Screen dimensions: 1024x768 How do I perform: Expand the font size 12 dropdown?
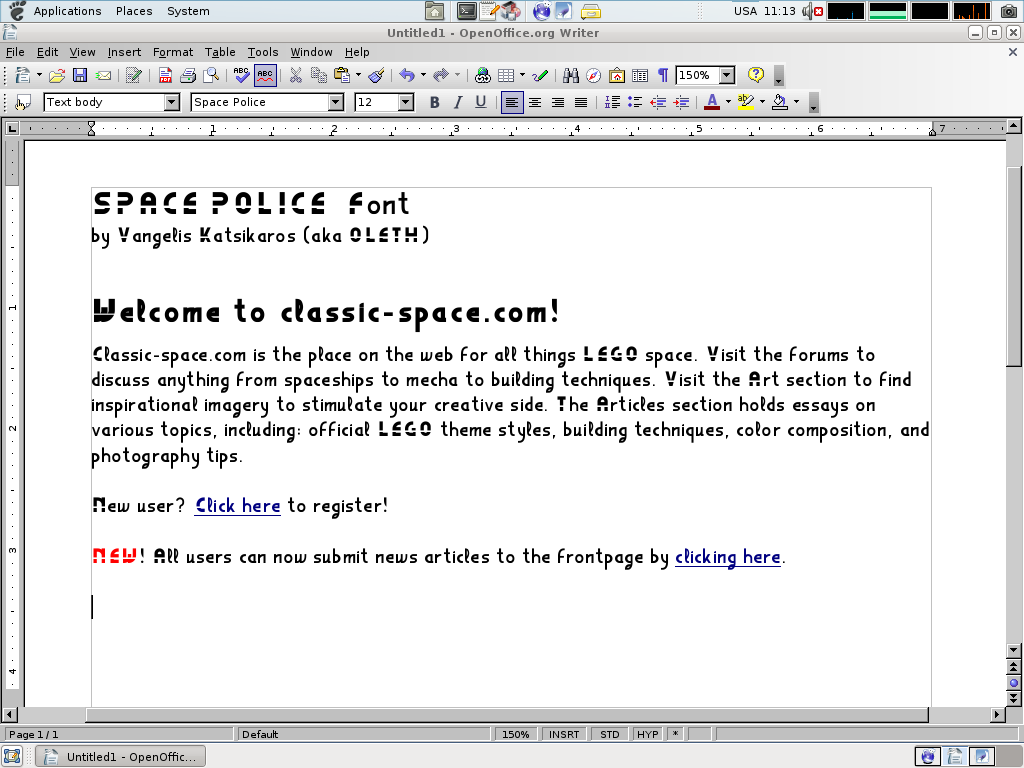[406, 103]
